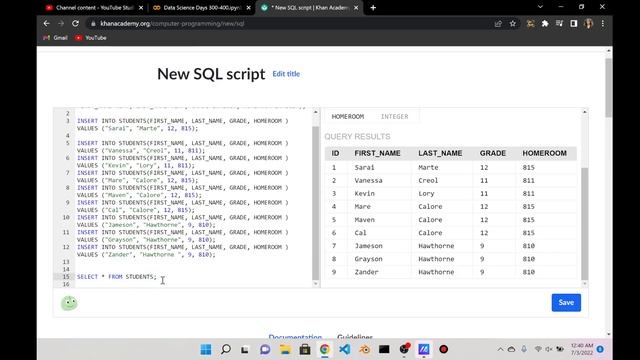Click the ID column header
Screen dimensions: 640x360
[x=336, y=153]
